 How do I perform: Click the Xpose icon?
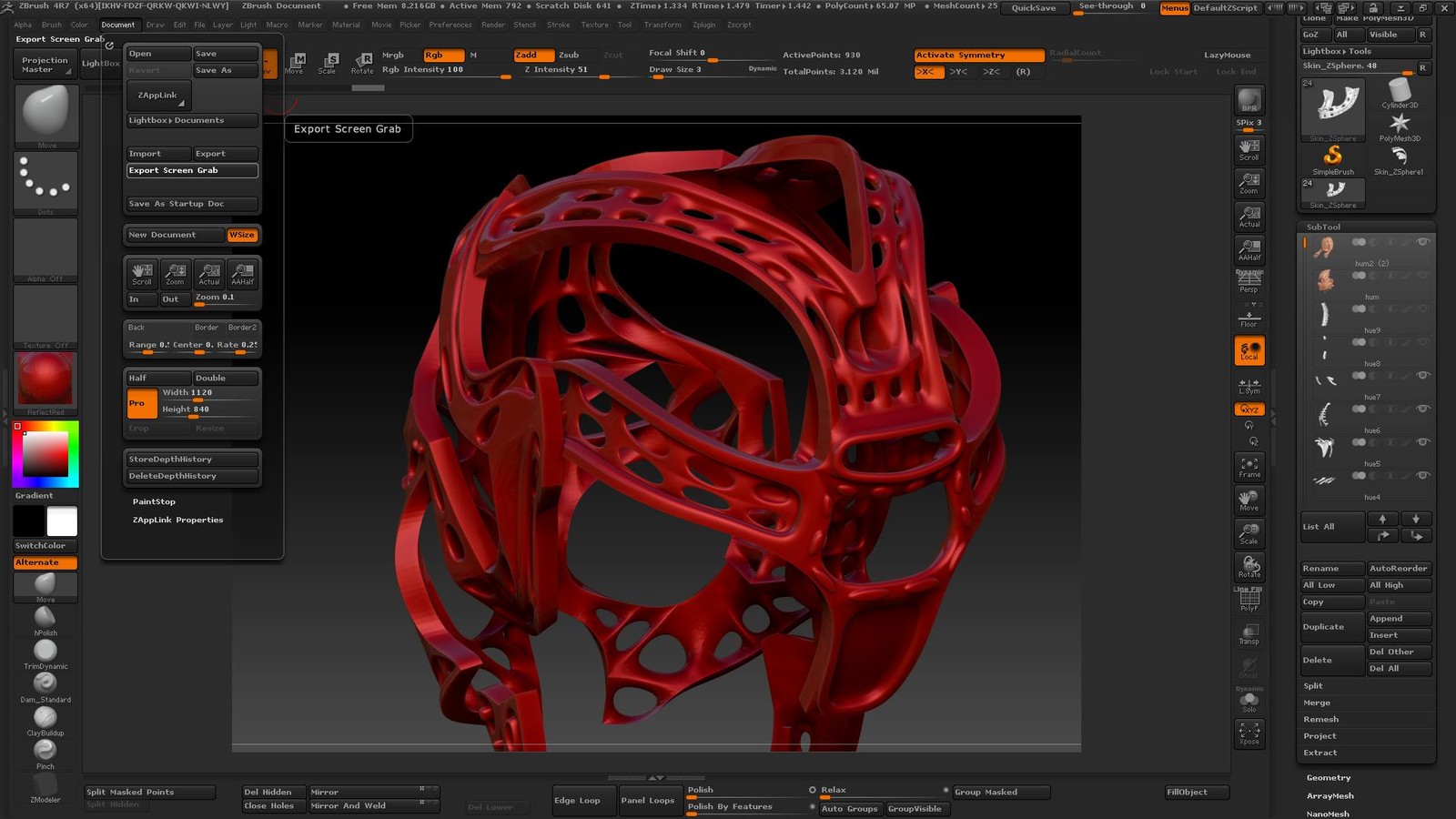tap(1249, 733)
